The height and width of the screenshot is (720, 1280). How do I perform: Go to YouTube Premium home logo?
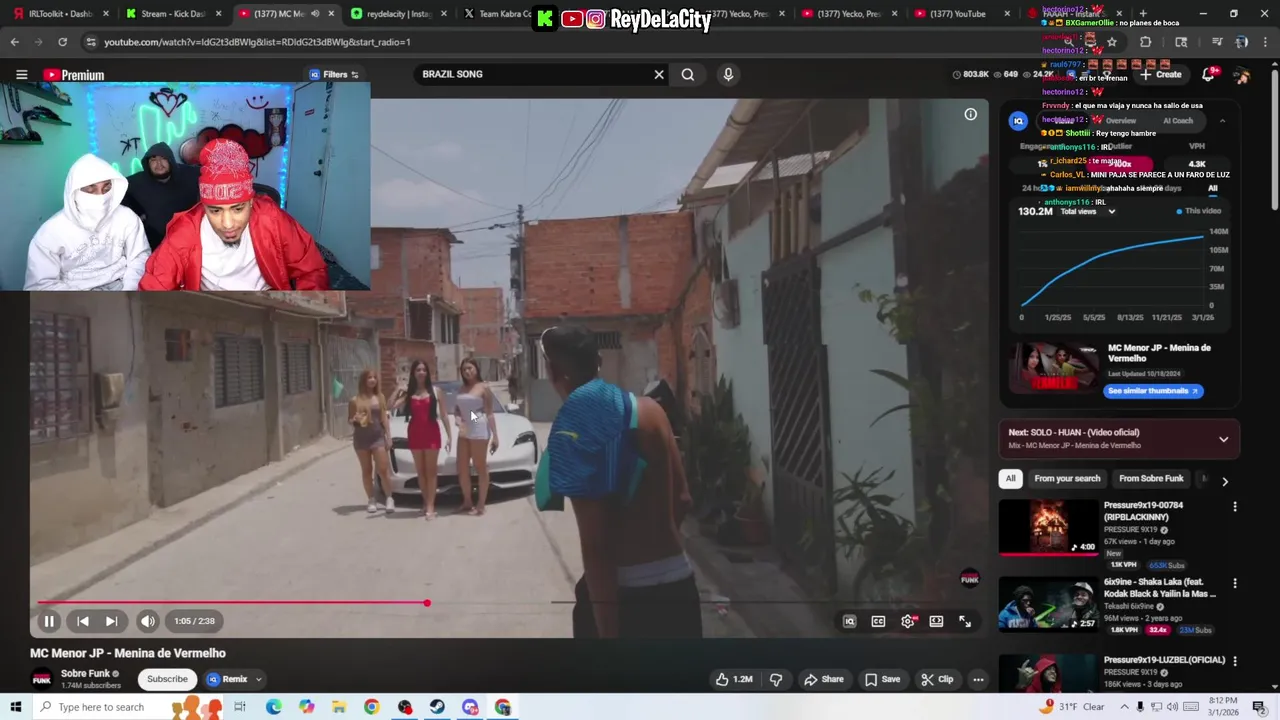click(73, 75)
